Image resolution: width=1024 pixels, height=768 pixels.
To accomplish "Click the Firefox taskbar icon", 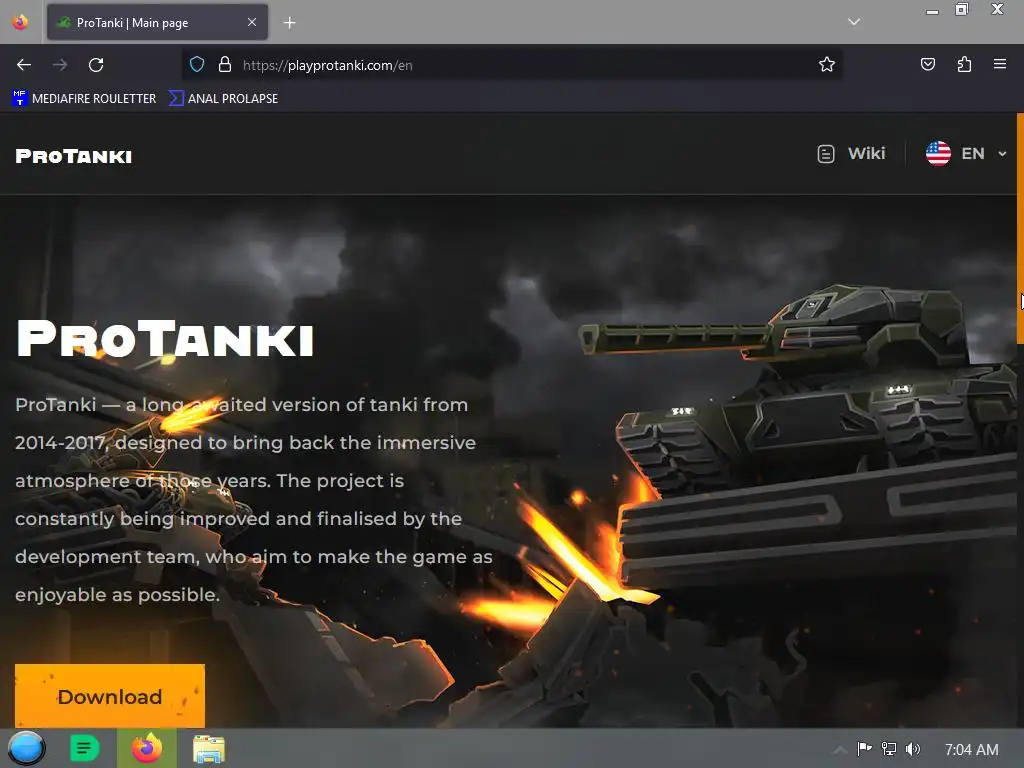I will (147, 748).
